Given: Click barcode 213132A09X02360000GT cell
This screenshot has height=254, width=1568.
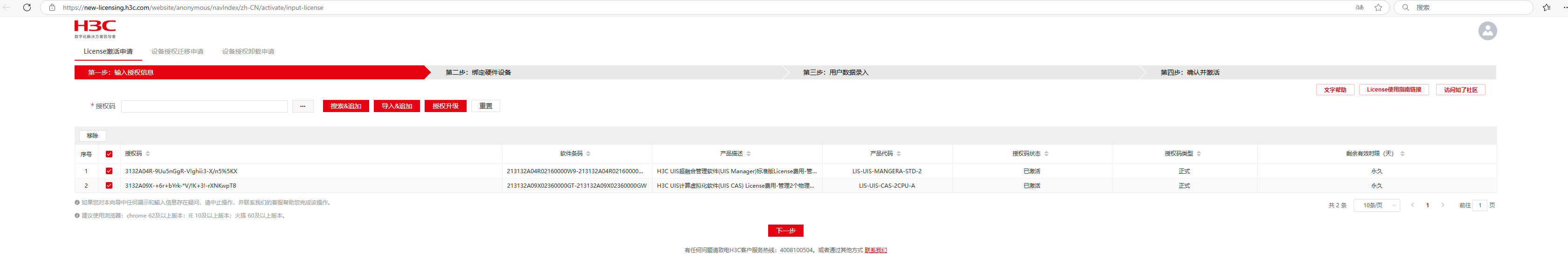Looking at the screenshot, I should [x=577, y=186].
